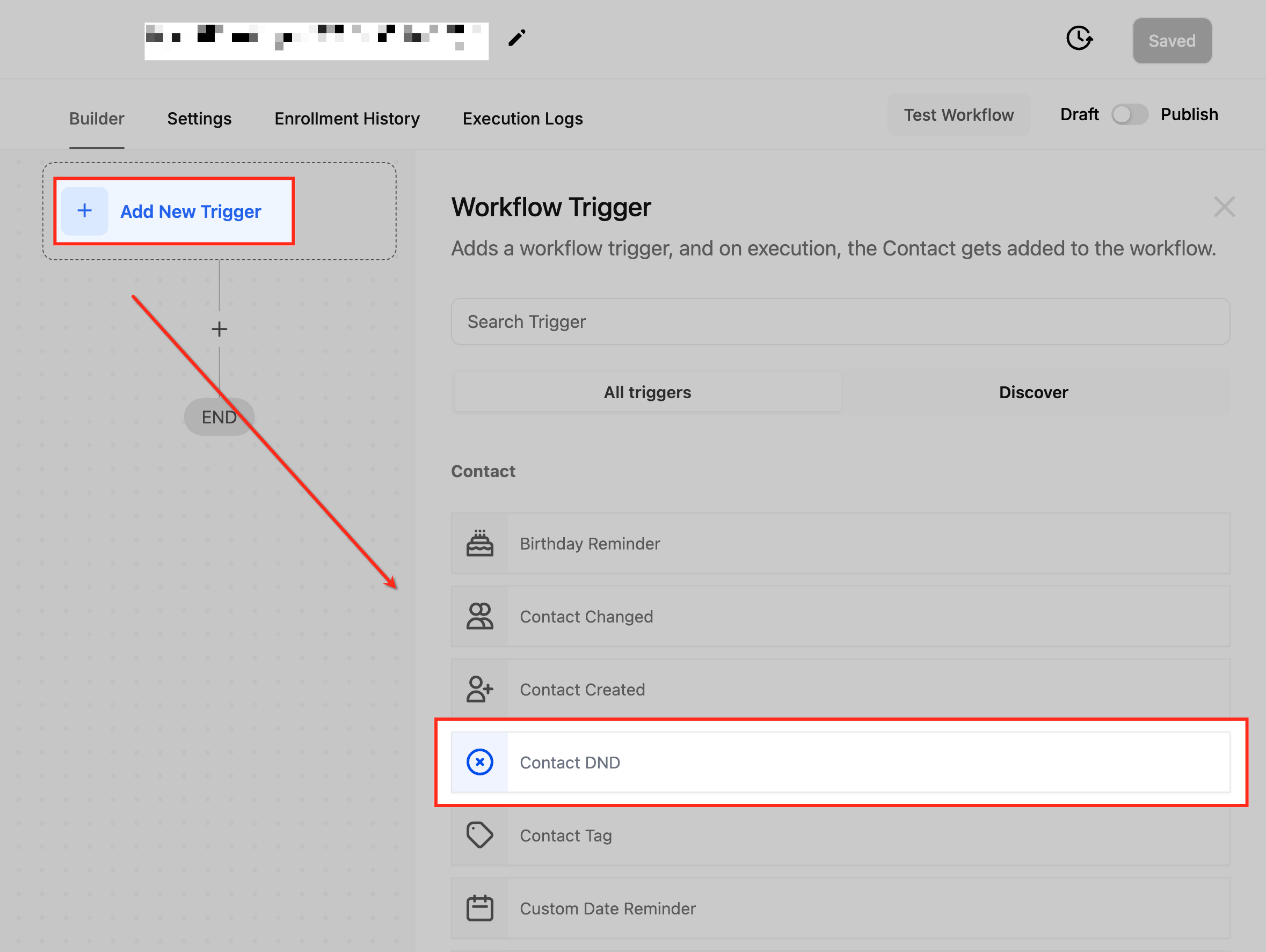
Task: Click the Custom Date Reminder calendar icon
Action: click(x=479, y=908)
